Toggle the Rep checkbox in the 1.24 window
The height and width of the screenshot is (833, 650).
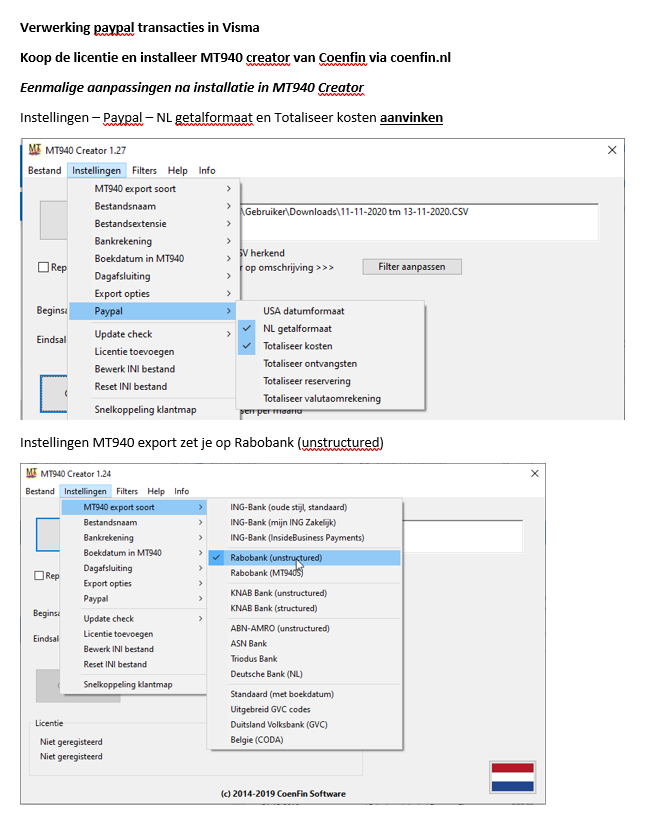point(39,575)
